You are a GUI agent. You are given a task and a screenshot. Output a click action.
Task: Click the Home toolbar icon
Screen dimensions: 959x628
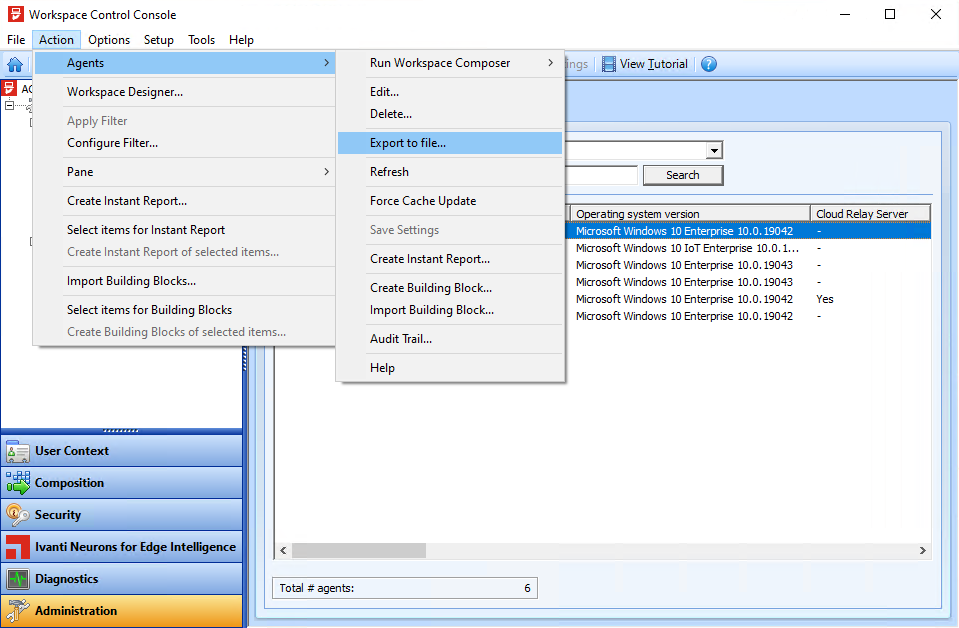coord(15,64)
